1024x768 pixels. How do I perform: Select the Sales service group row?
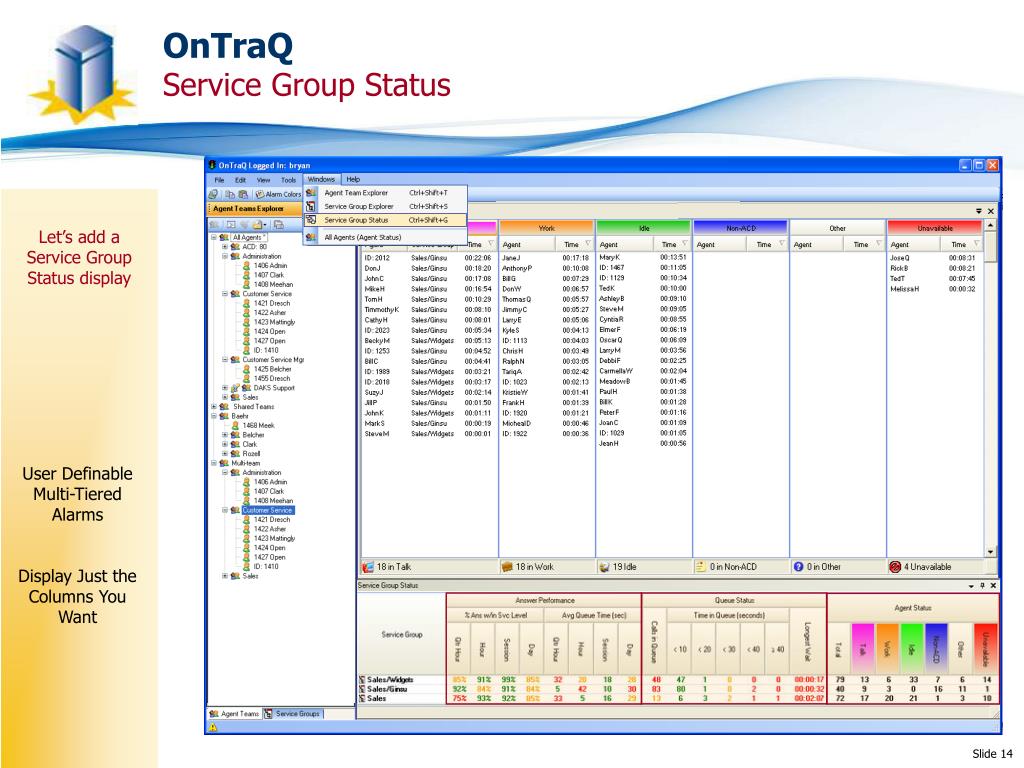click(678, 698)
